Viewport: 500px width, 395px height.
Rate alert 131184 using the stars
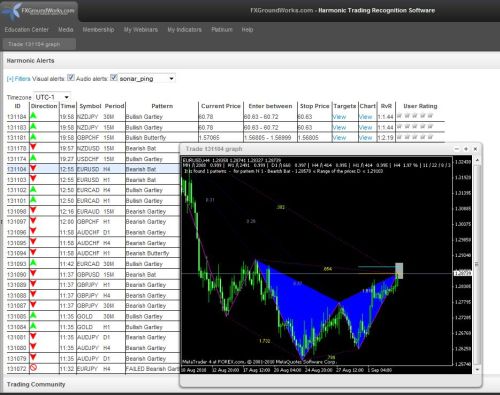pyautogui.click(x=415, y=116)
